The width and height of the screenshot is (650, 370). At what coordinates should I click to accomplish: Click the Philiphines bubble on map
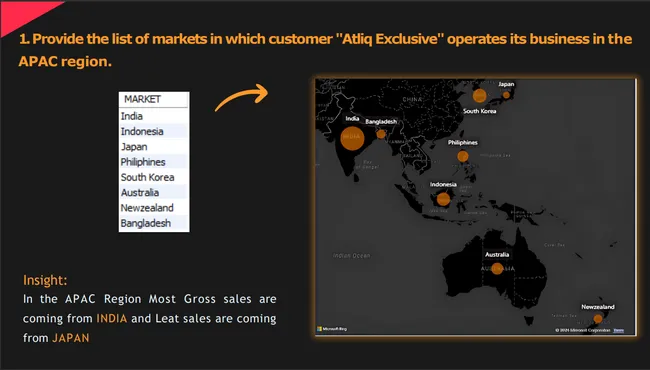[463, 156]
